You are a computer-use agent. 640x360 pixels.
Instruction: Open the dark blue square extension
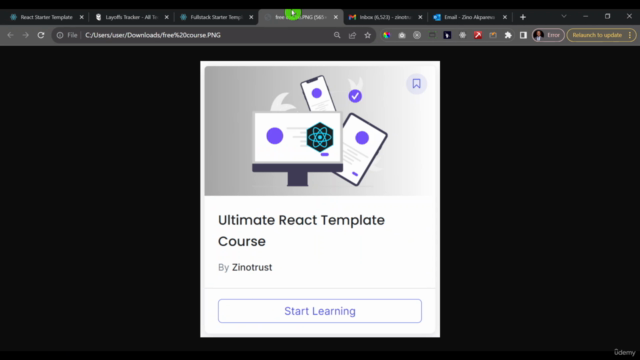[x=447, y=35]
